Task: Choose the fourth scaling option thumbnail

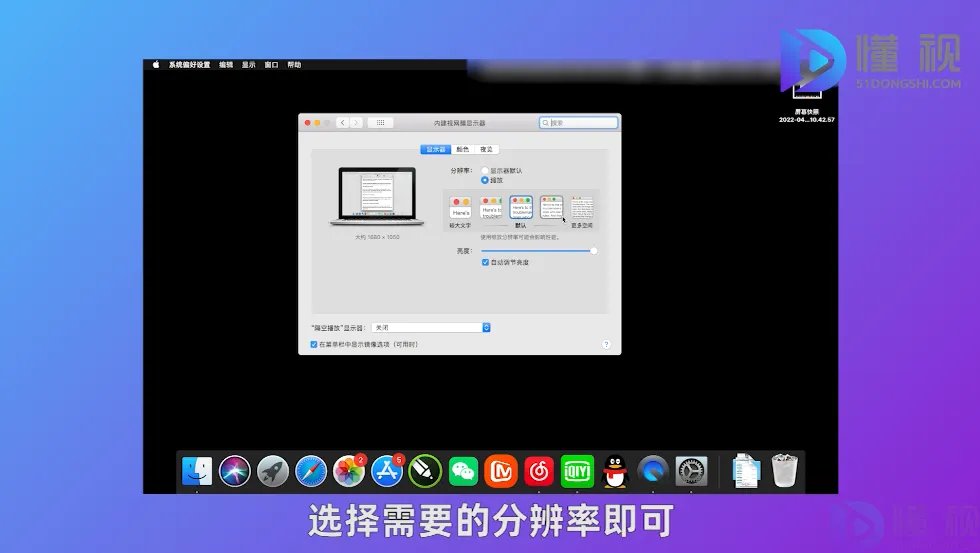Action: [x=551, y=207]
